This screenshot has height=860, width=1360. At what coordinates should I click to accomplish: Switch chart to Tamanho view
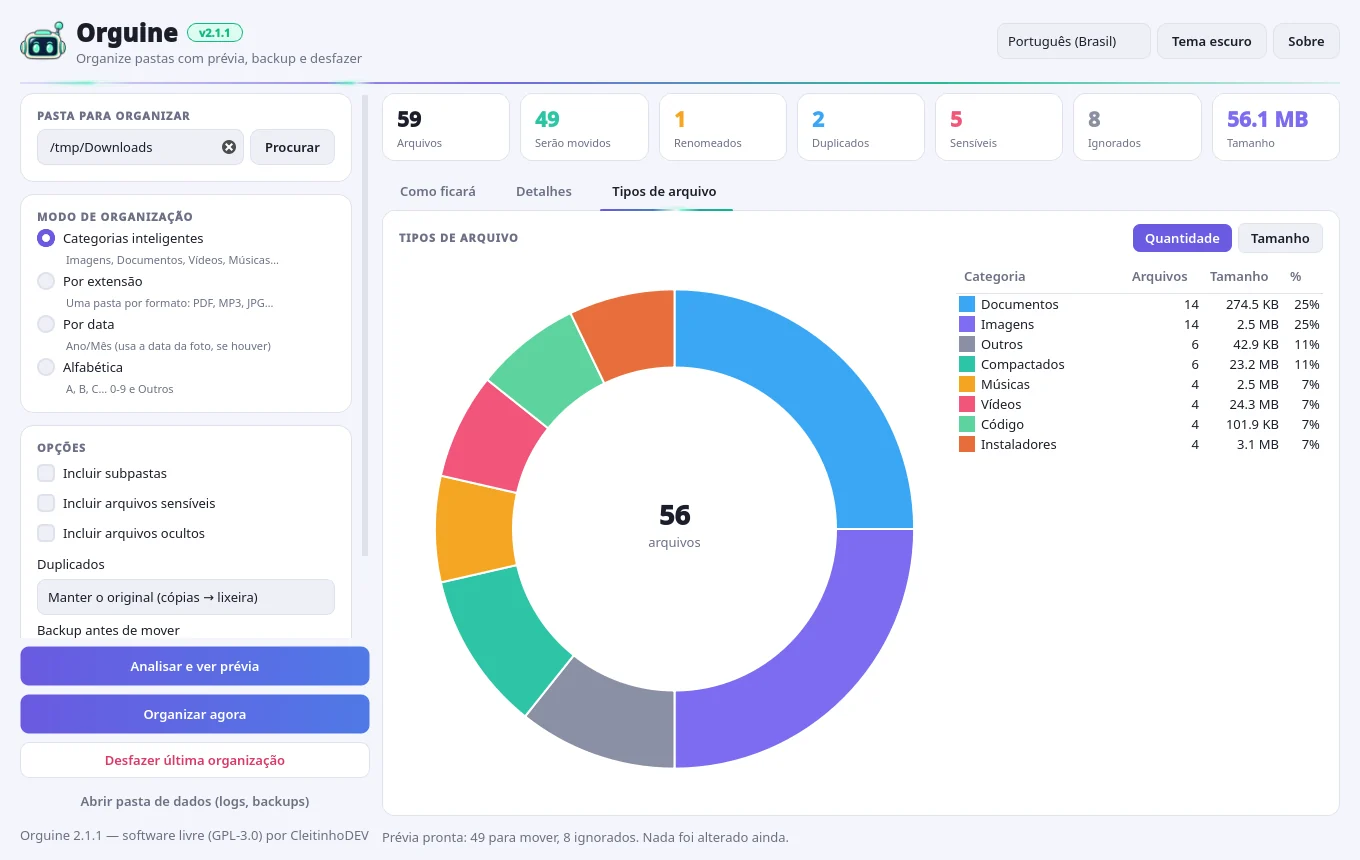[1280, 238]
